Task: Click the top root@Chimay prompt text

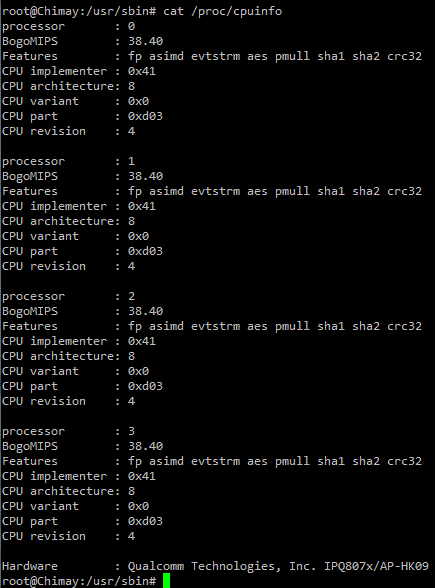Action: point(79,11)
